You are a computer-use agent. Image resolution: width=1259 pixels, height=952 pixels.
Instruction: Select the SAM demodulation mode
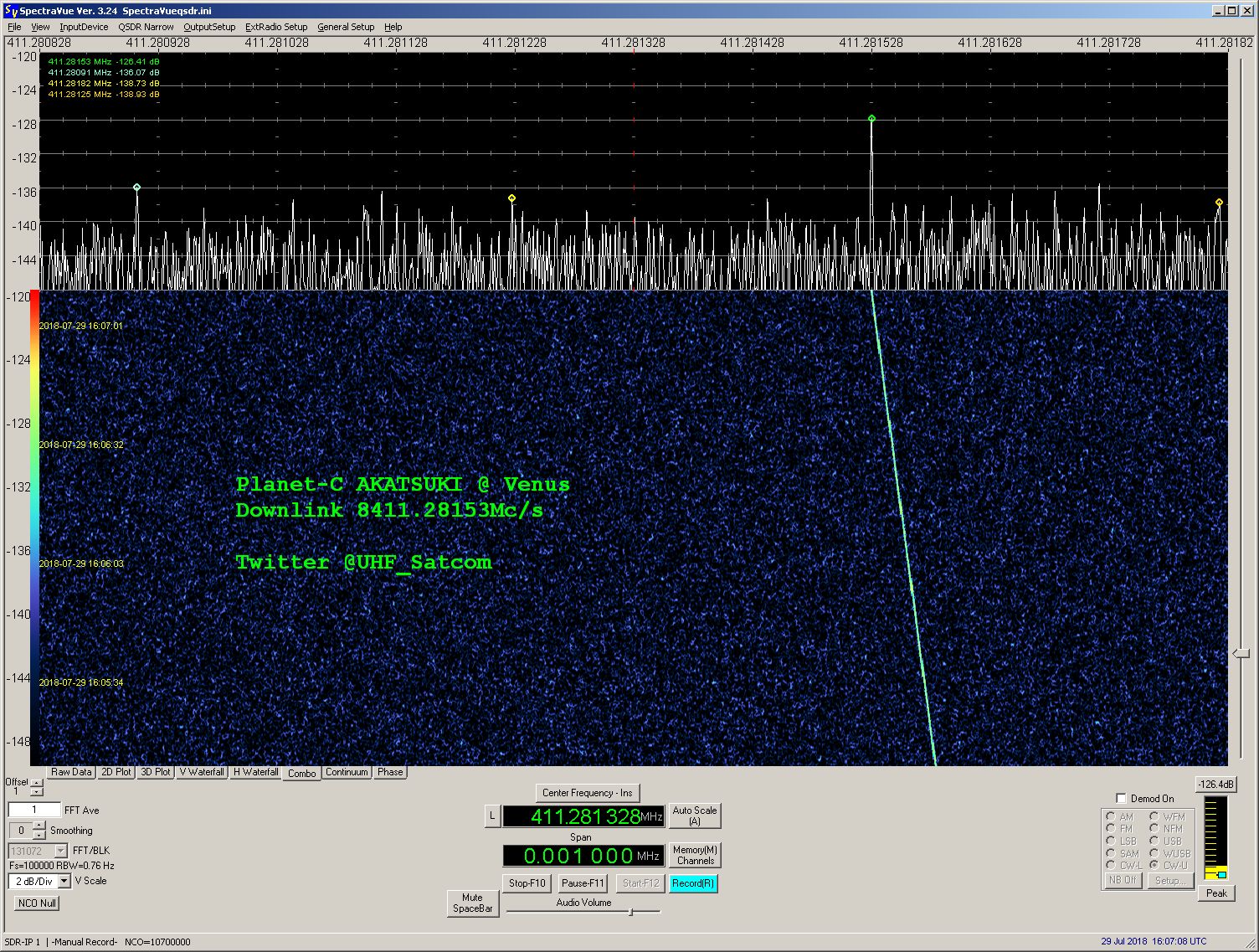pyautogui.click(x=1111, y=853)
